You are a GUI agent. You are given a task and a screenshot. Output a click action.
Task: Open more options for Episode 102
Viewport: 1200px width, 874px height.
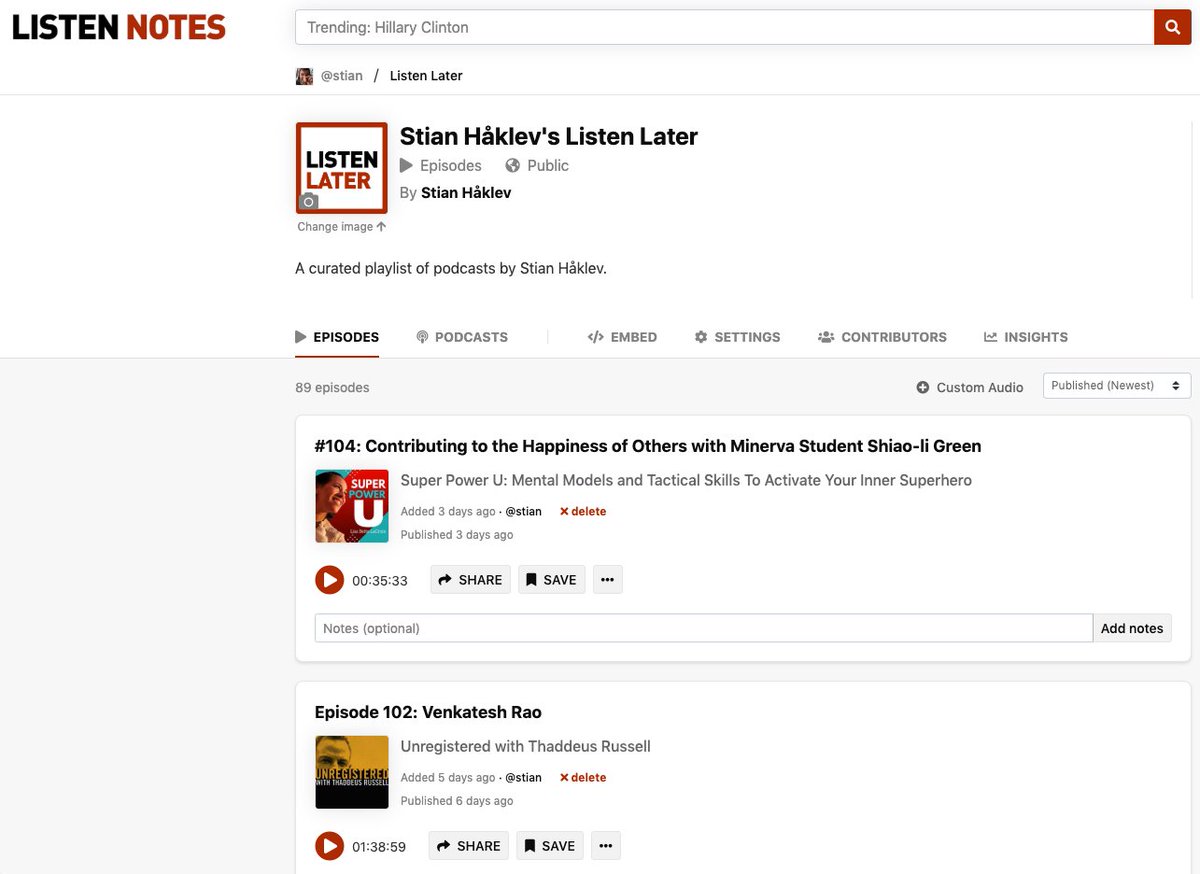pyautogui.click(x=606, y=846)
